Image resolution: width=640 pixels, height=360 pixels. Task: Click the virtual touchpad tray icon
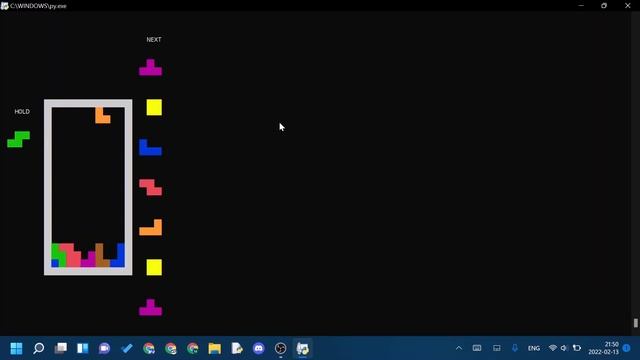(497, 348)
